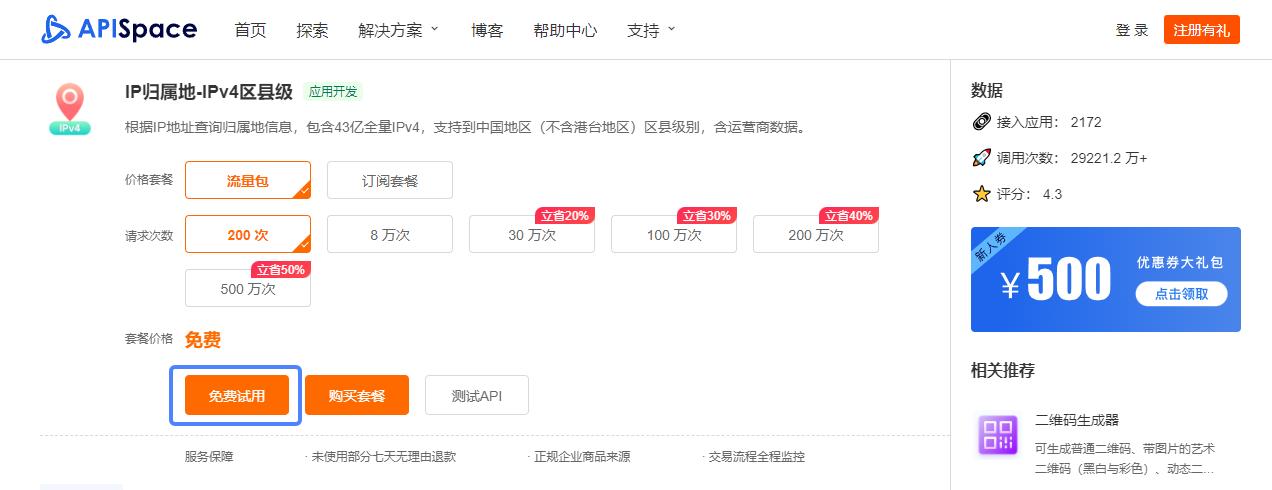Open the 首页 menu item

pos(250,30)
